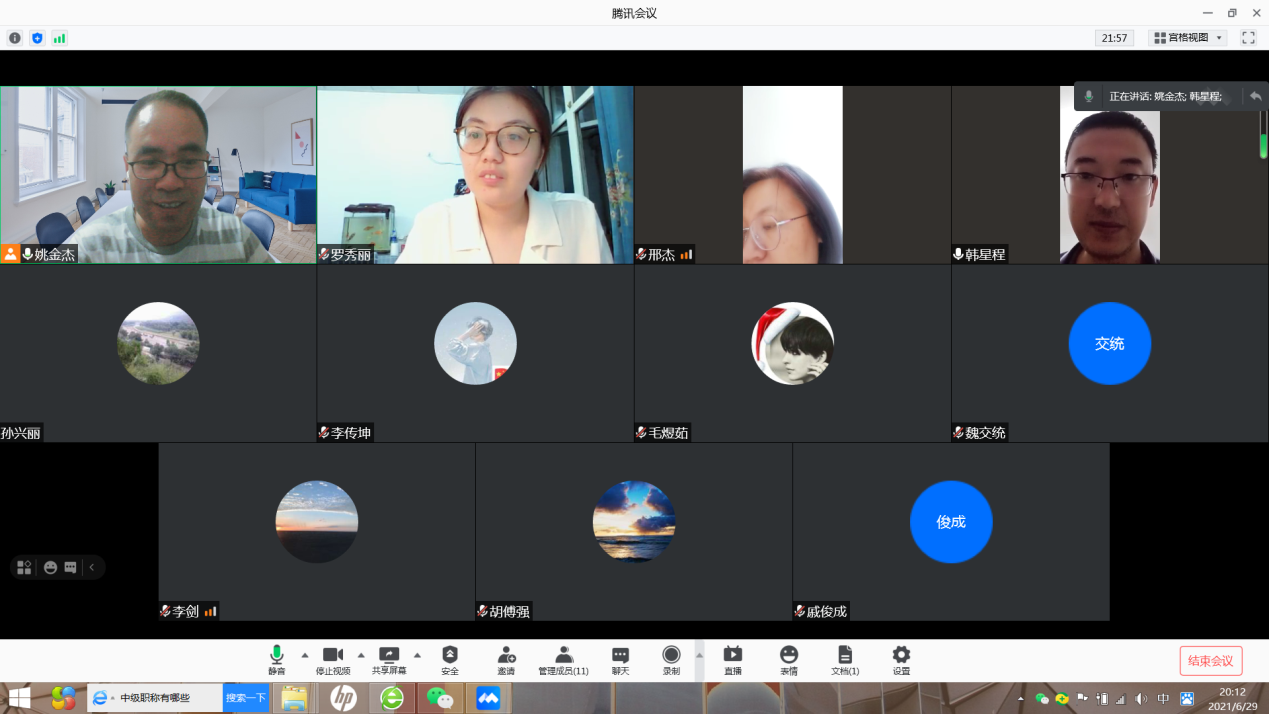Screen dimensions: 1269x714
Task: Open the 设置 settings gear
Action: point(901,660)
